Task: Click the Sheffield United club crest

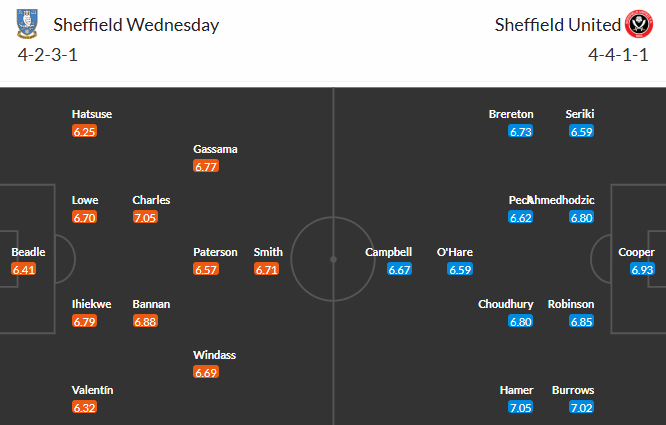Action: click(x=637, y=25)
